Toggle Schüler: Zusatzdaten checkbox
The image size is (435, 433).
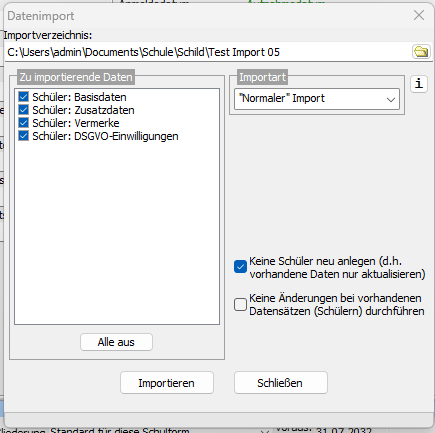23,110
